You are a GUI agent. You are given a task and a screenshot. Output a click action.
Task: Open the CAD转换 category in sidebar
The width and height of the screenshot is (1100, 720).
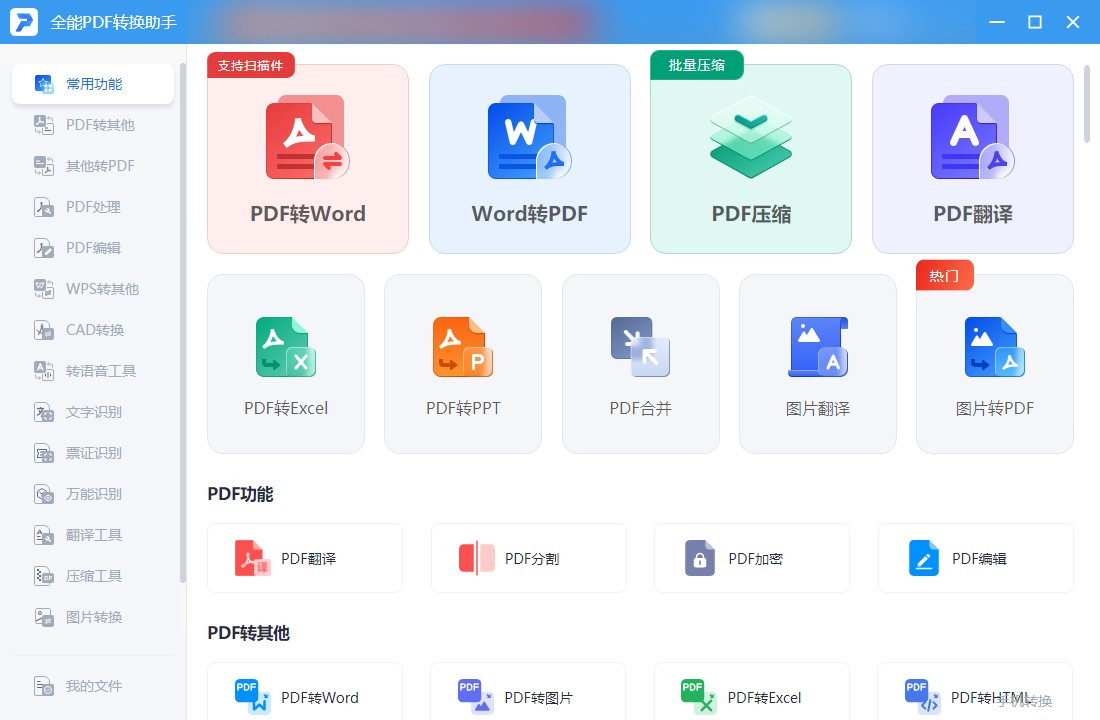click(x=93, y=330)
